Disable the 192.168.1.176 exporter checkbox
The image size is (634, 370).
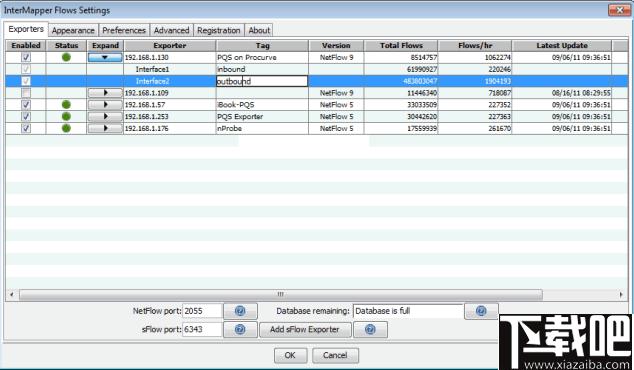coord(26,128)
